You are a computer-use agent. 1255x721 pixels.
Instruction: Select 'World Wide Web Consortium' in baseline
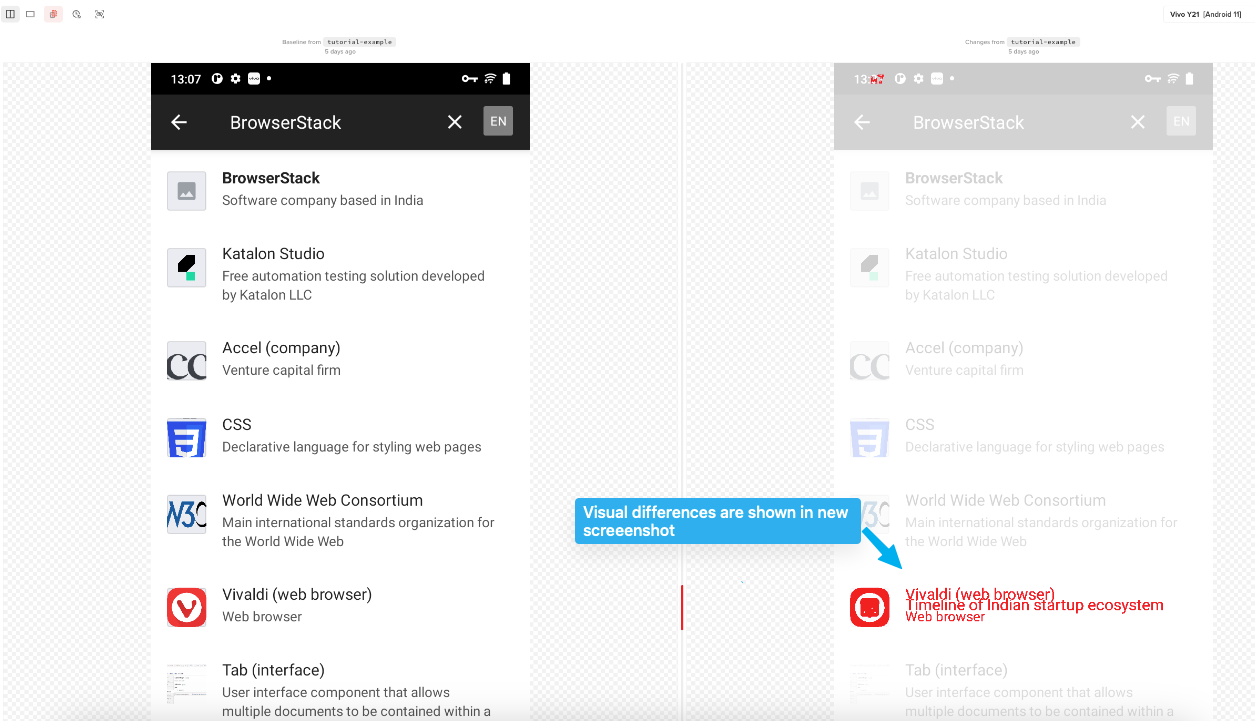pyautogui.click(x=322, y=500)
